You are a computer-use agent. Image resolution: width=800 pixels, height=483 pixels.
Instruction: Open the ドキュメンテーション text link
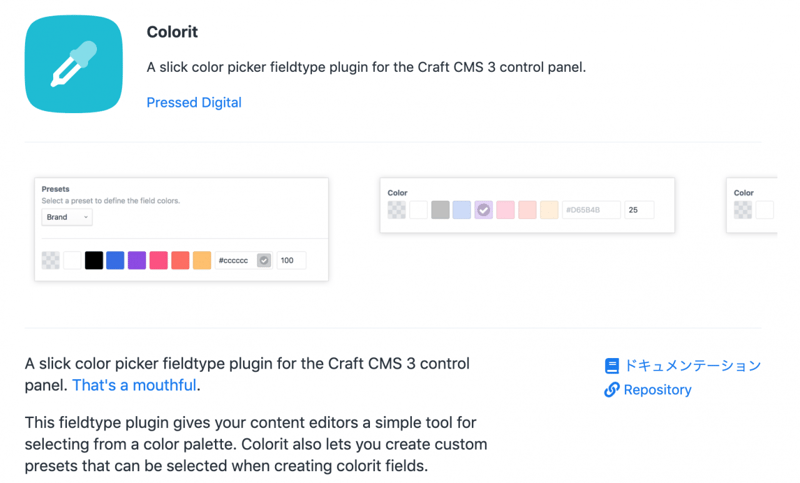pyautogui.click(x=692, y=366)
